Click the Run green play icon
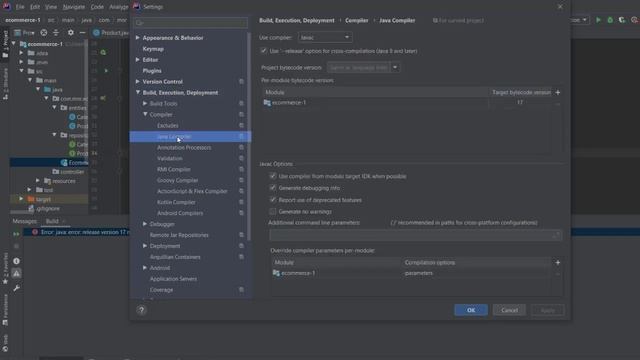The width and height of the screenshot is (640, 360). pos(598,20)
